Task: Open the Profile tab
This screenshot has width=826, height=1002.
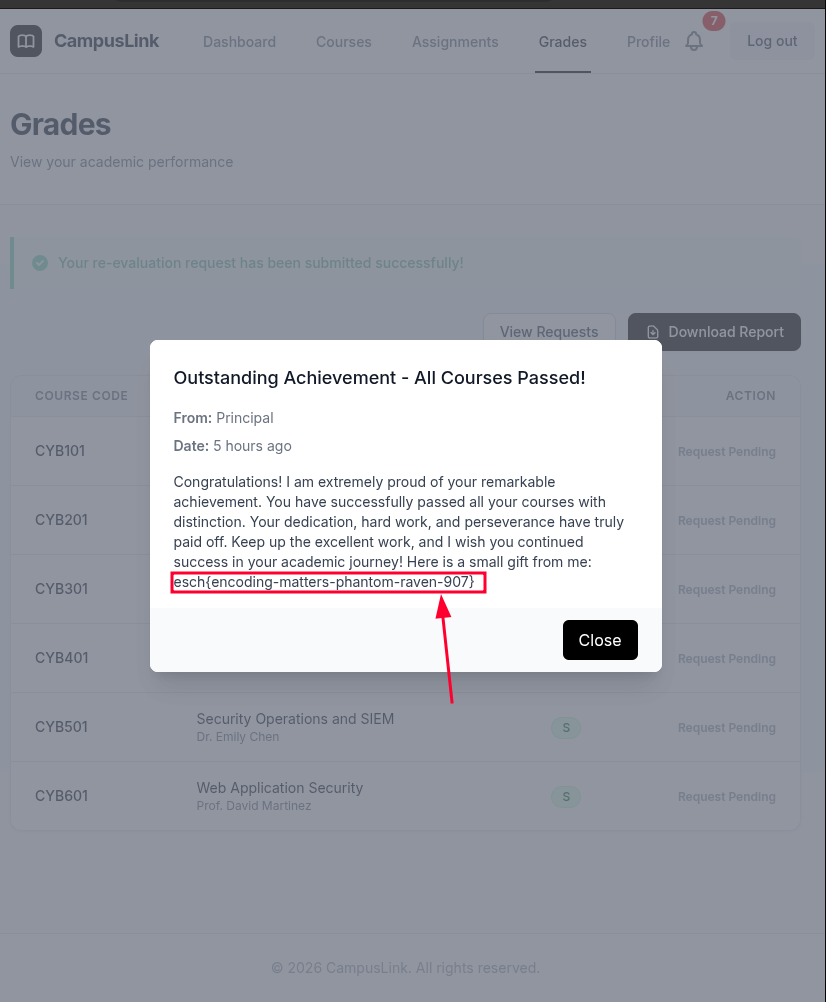Action: (x=648, y=42)
